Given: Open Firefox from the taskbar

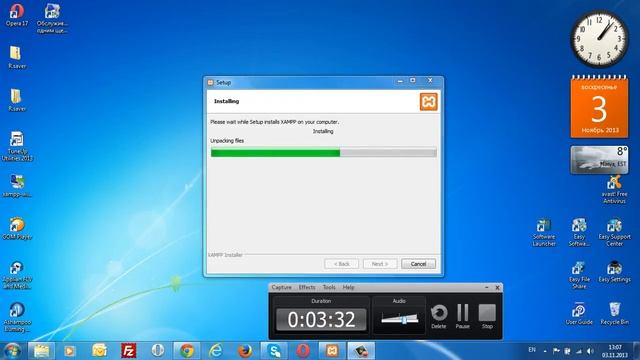Looking at the screenshot, I should click(245, 351).
